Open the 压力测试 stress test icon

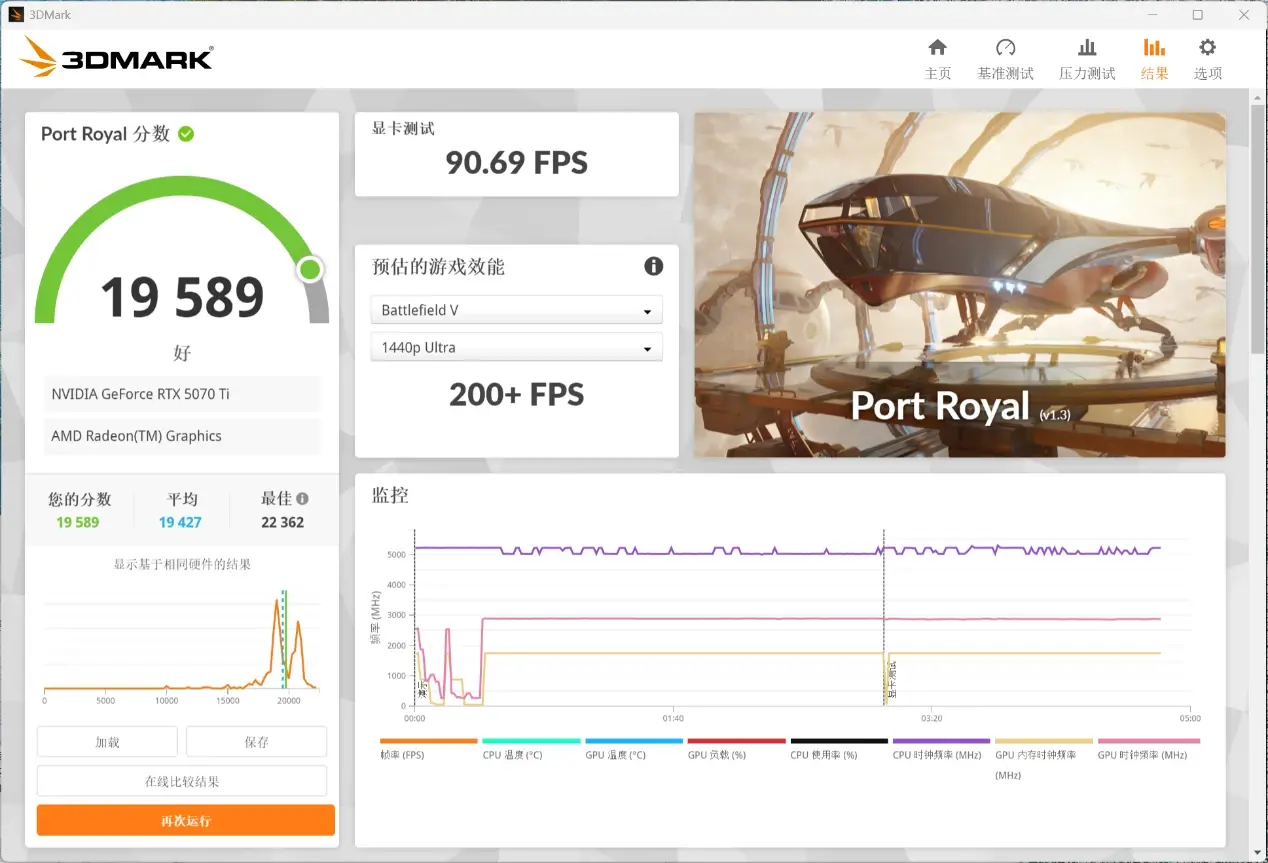tap(1087, 47)
